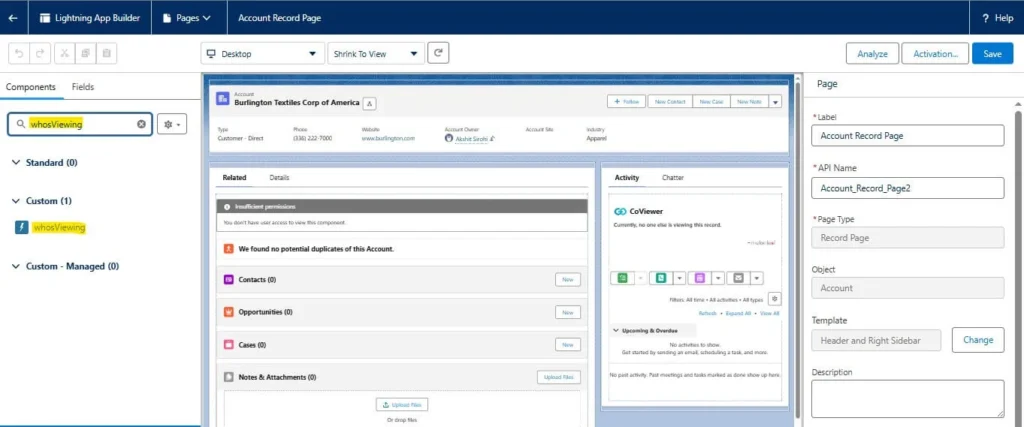The height and width of the screenshot is (427, 1024).
Task: Click the cut scissors icon
Action: point(64,53)
